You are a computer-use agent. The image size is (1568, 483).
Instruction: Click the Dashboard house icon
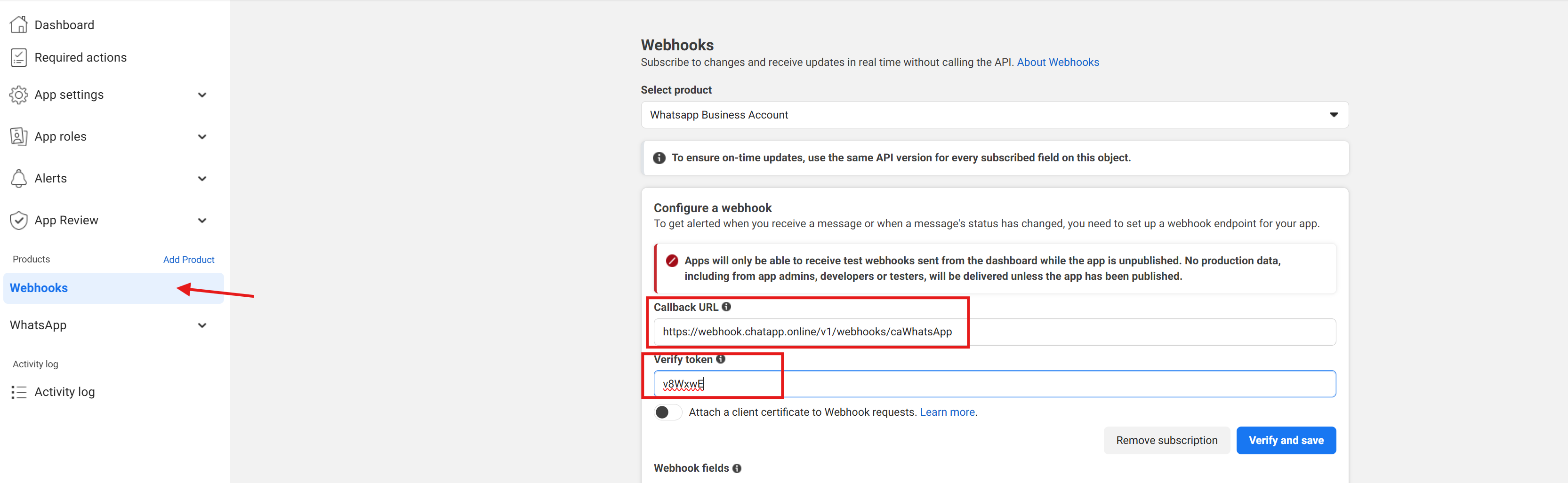(19, 25)
